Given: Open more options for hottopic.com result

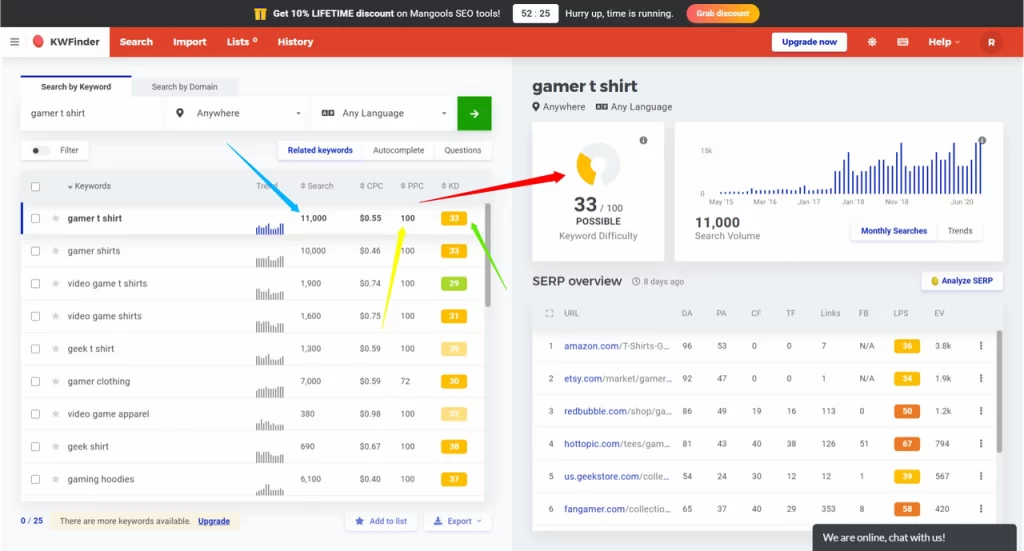Looking at the screenshot, I should coord(981,444).
